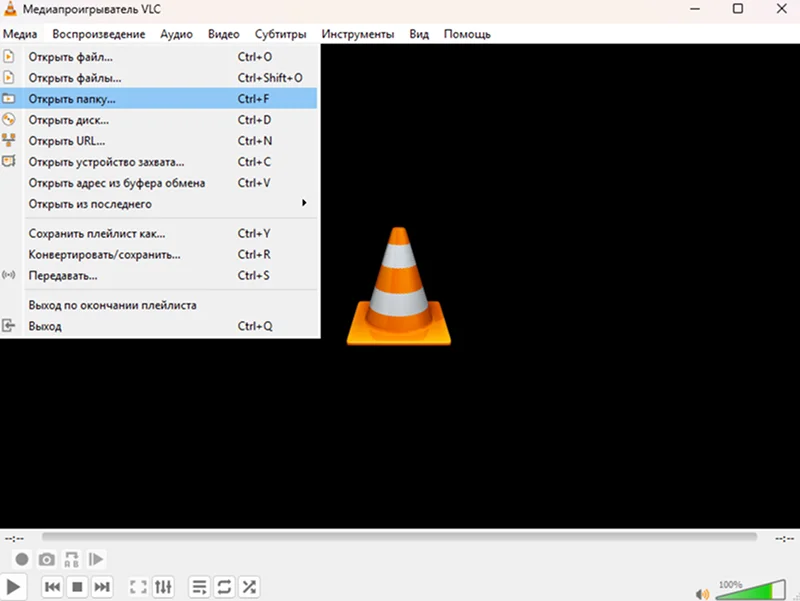Open the Аудио menu
The height and width of the screenshot is (601, 800).
point(176,34)
